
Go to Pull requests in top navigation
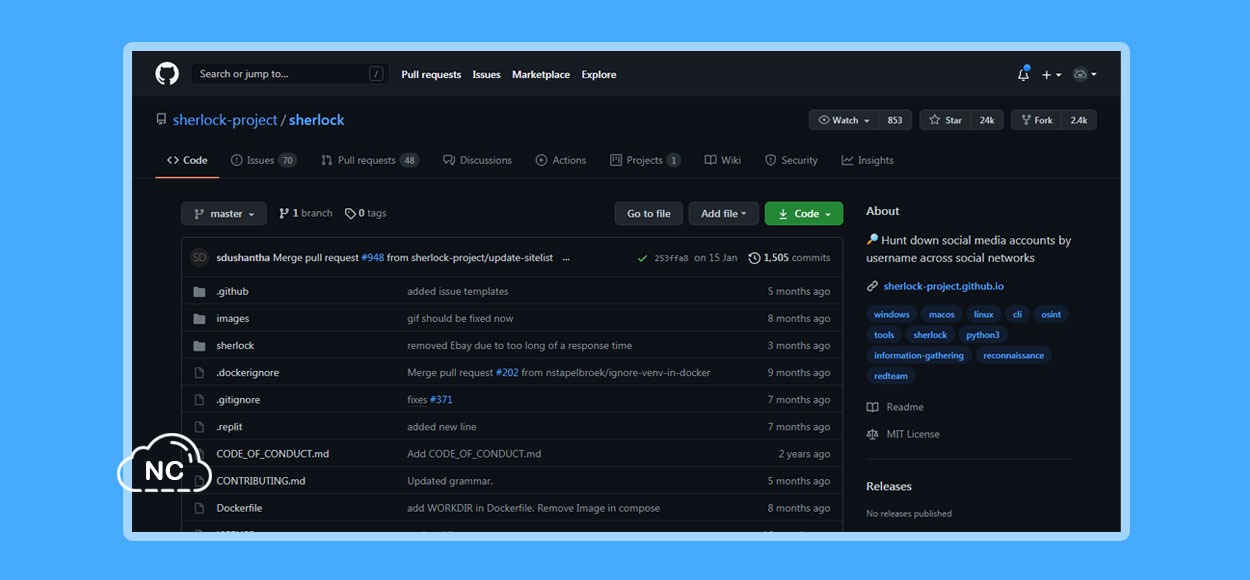[x=431, y=75]
